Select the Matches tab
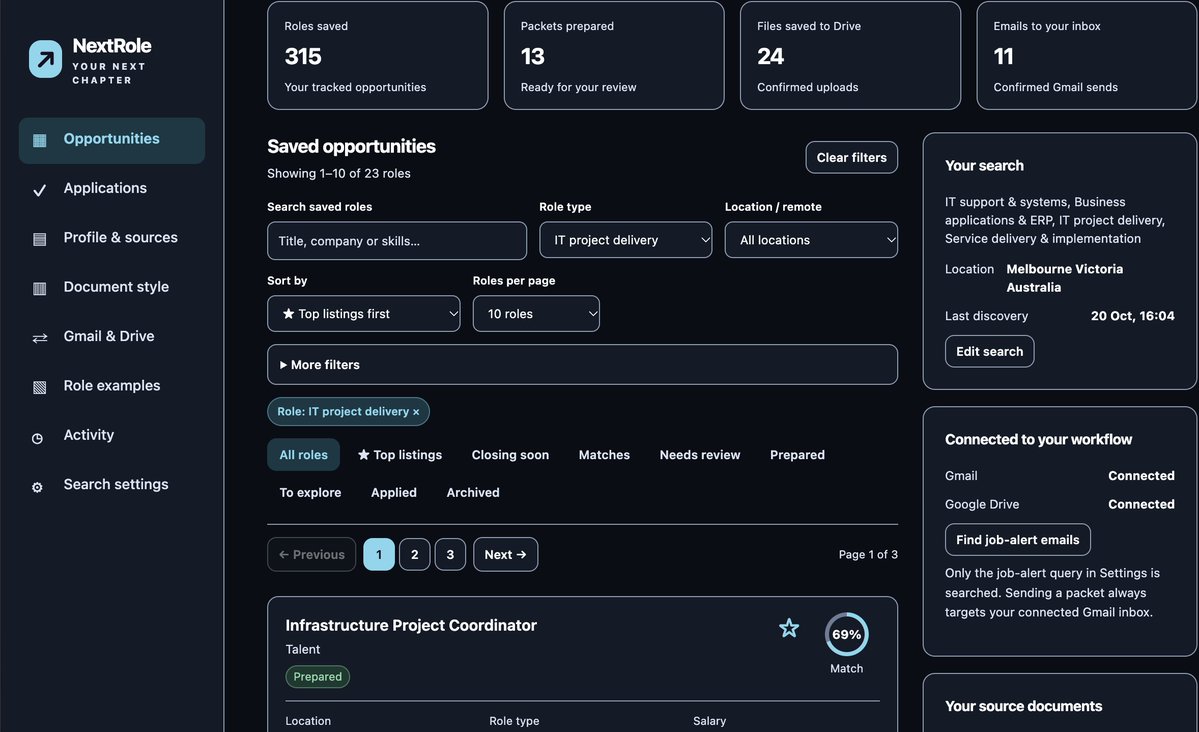 (x=604, y=455)
